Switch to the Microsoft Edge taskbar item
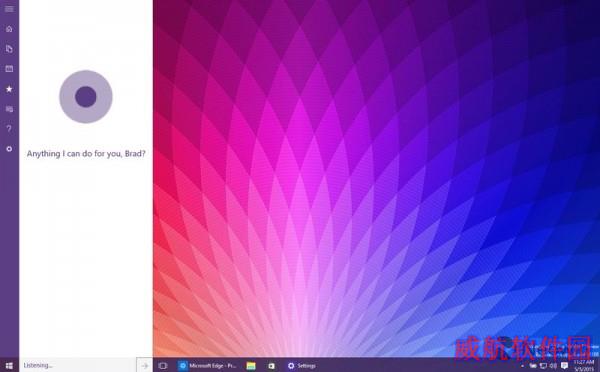The width and height of the screenshot is (600, 372). pyautogui.click(x=207, y=366)
